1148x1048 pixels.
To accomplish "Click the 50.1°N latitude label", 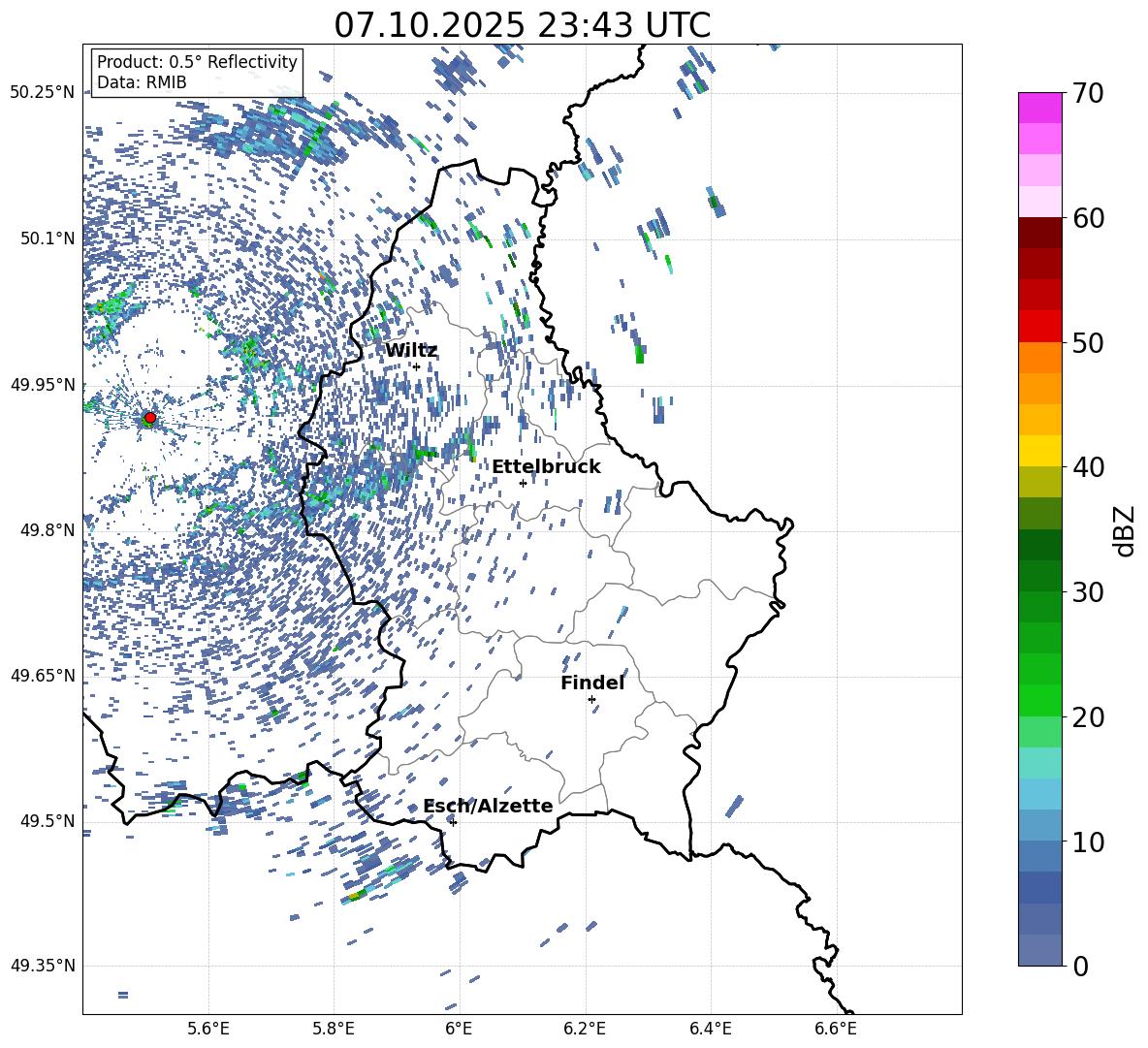I will click(47, 238).
